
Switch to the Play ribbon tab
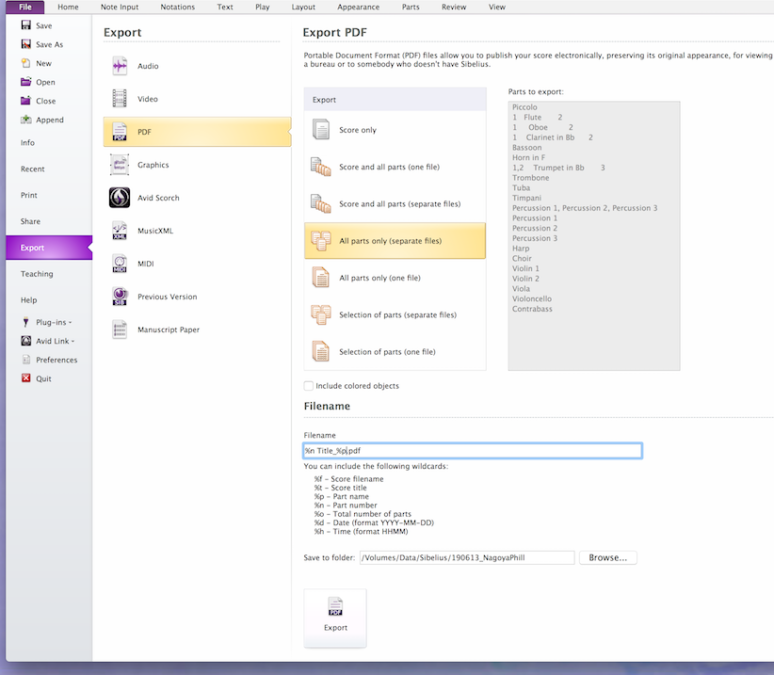[x=263, y=7]
